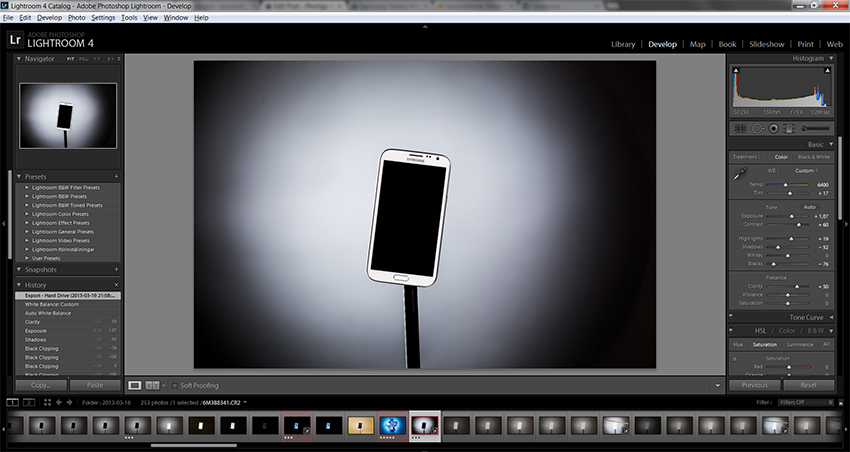Adjust the Temp slider handle
The width and height of the screenshot is (850, 452).
pyautogui.click(x=785, y=185)
